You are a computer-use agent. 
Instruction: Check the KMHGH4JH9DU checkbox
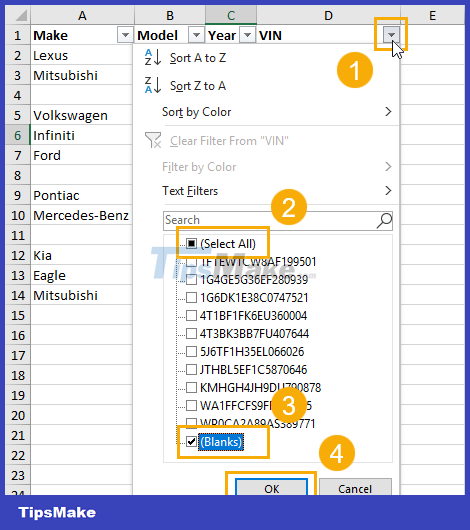[191, 387]
